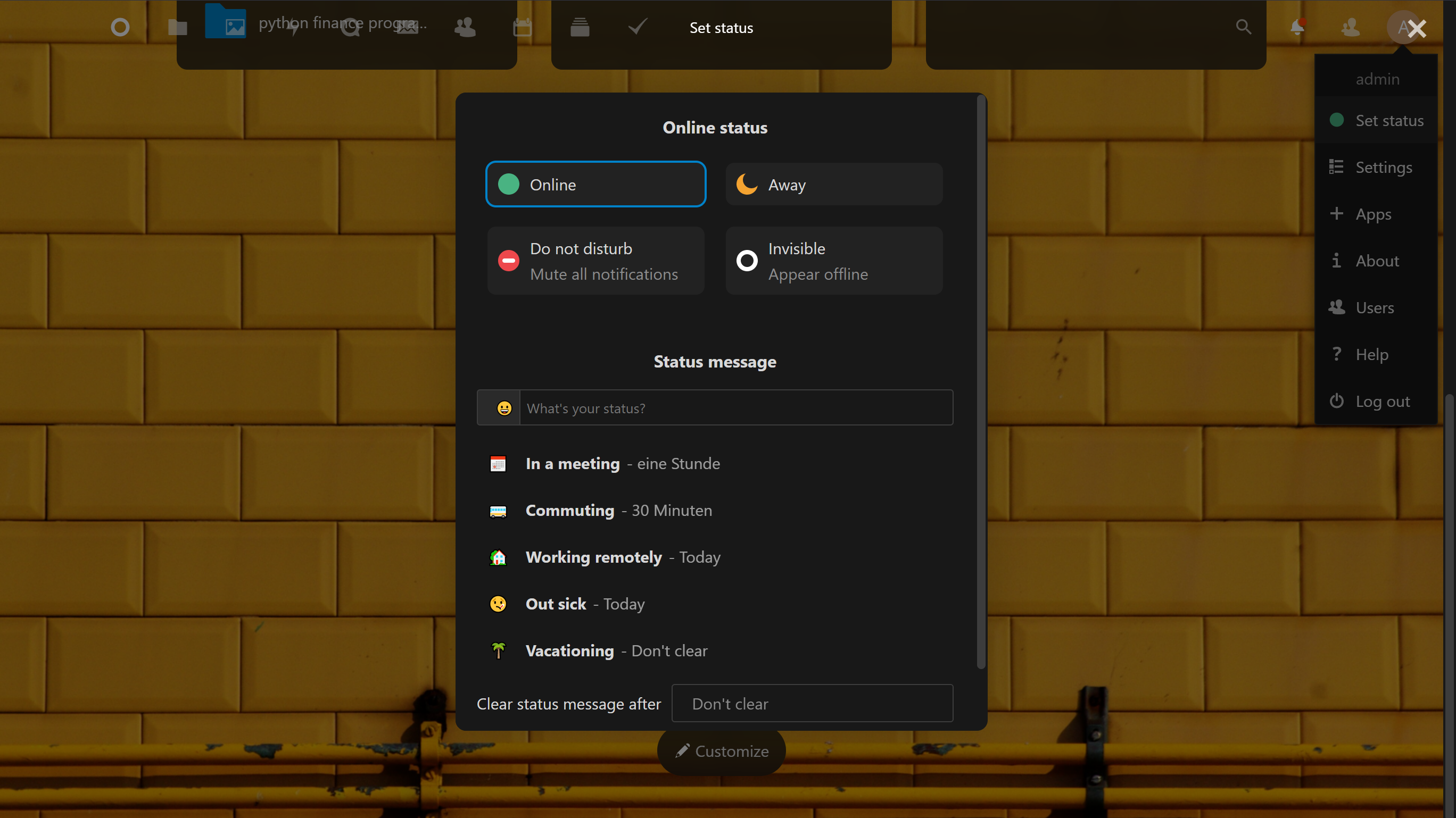Expand the Clear status message after dropdown
The image size is (1456, 818).
[x=812, y=703]
